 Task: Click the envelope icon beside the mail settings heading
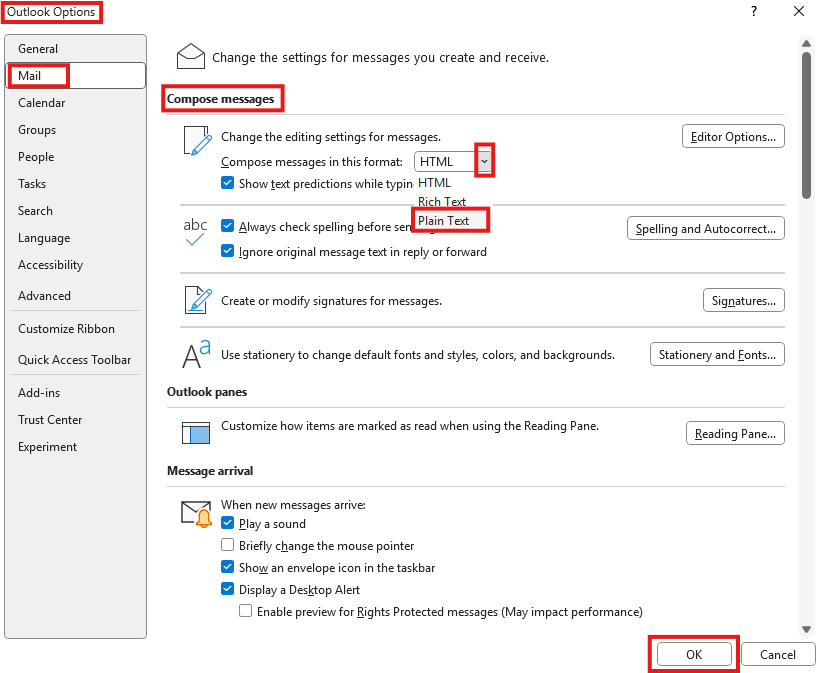click(191, 56)
